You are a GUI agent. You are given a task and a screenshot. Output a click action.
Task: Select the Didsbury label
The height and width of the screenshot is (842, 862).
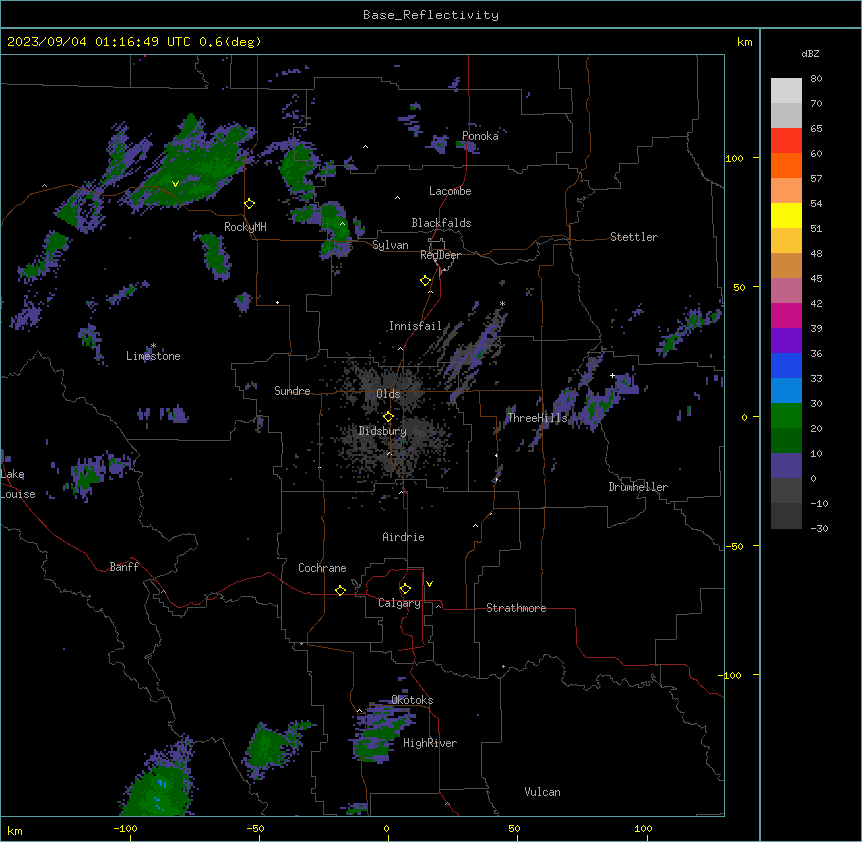(x=382, y=431)
